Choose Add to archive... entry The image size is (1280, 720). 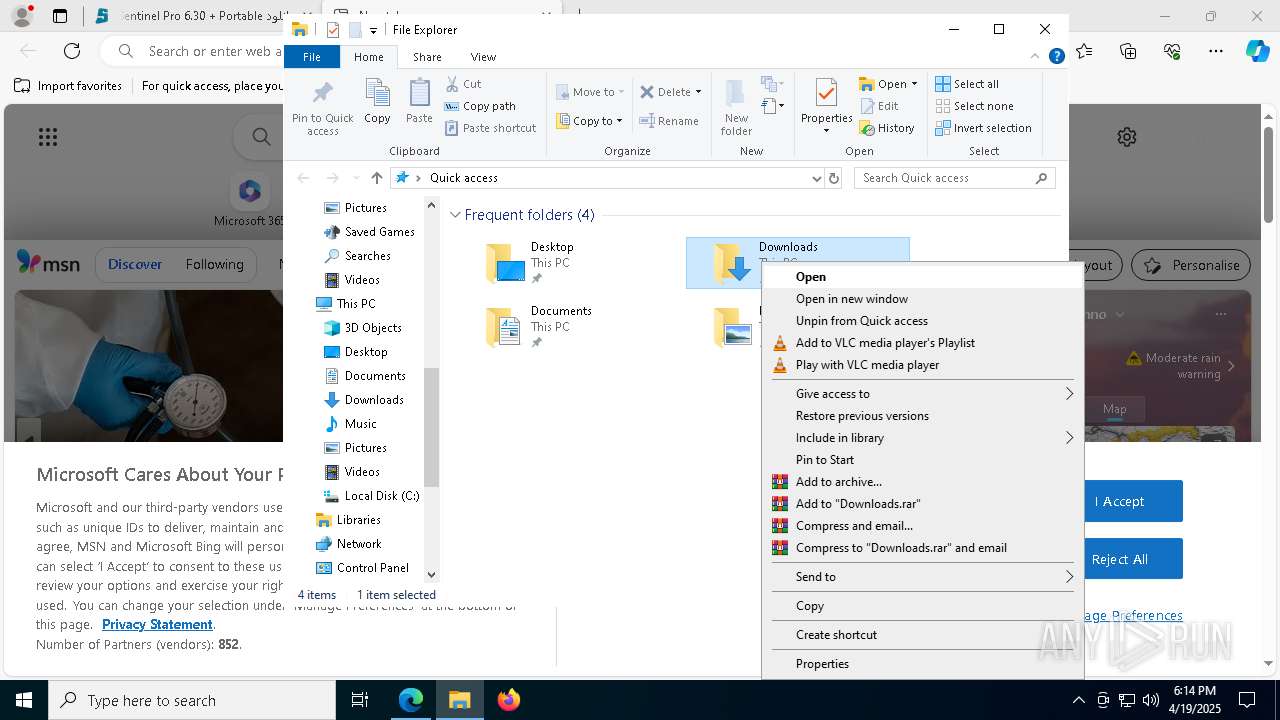pos(922,482)
